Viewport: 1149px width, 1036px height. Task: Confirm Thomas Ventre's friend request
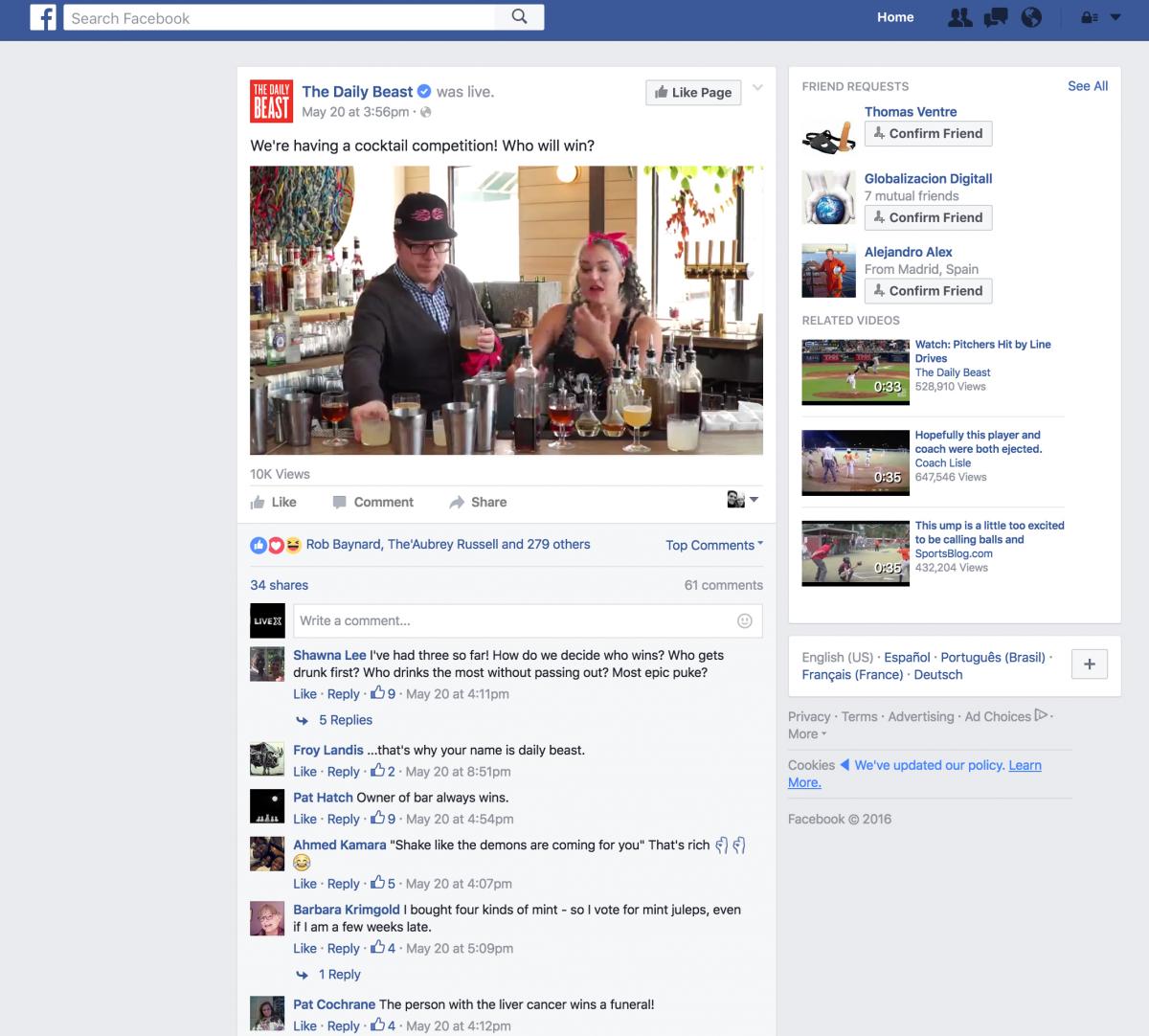click(928, 134)
